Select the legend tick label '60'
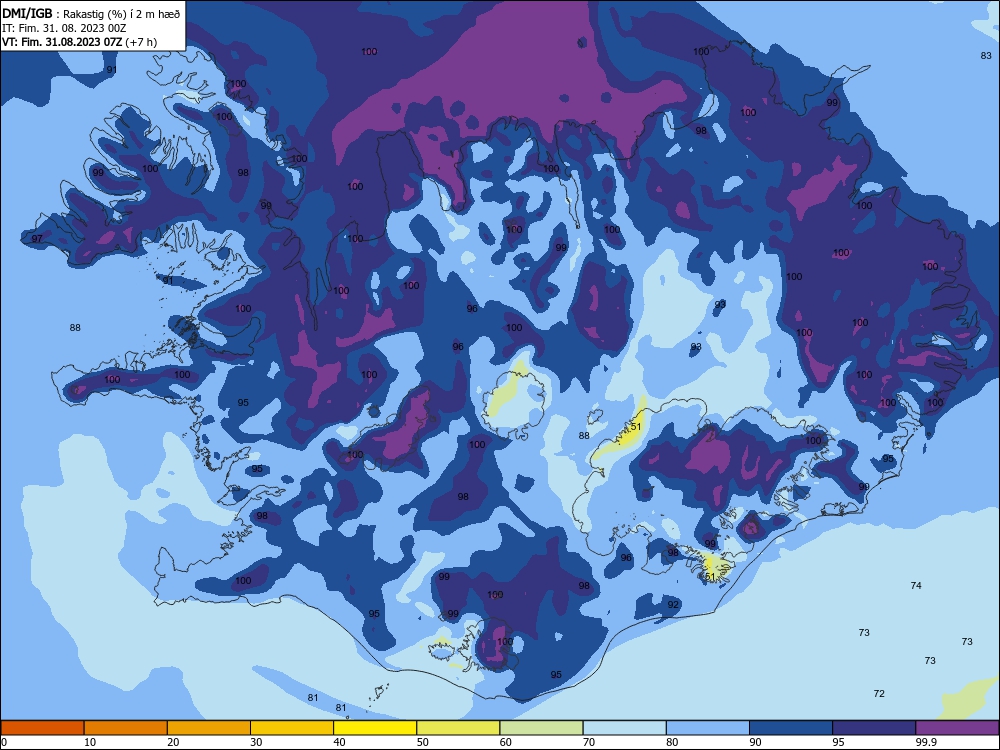The width and height of the screenshot is (1000, 750). tap(506, 742)
